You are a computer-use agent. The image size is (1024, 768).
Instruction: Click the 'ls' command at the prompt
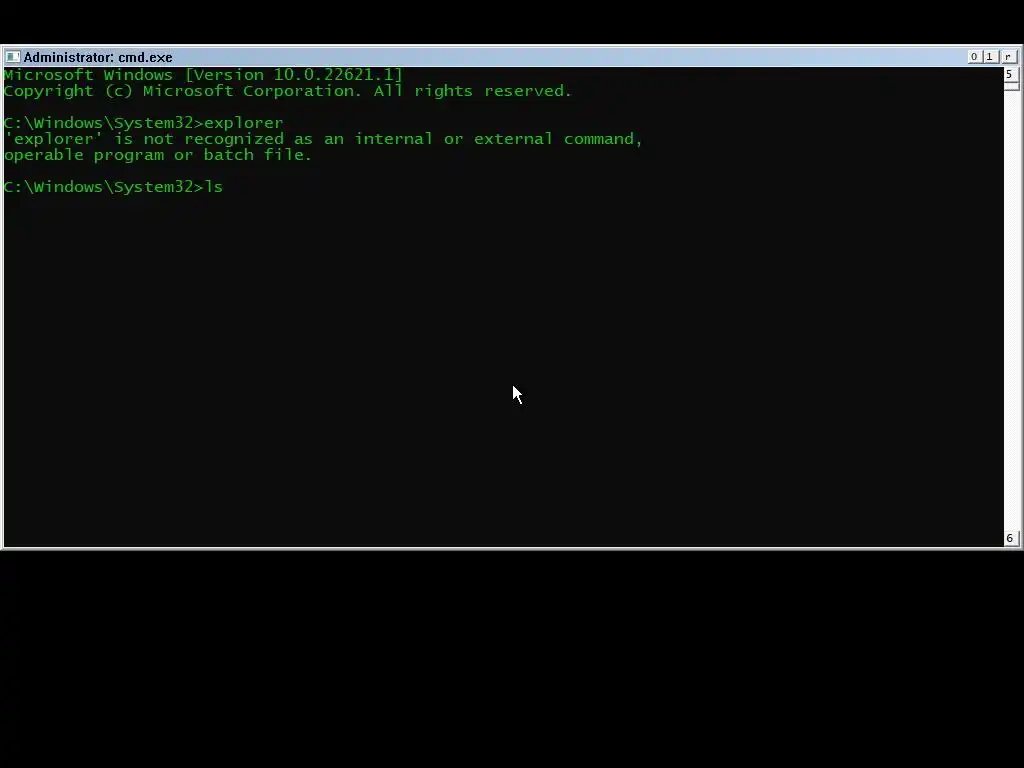[214, 187]
